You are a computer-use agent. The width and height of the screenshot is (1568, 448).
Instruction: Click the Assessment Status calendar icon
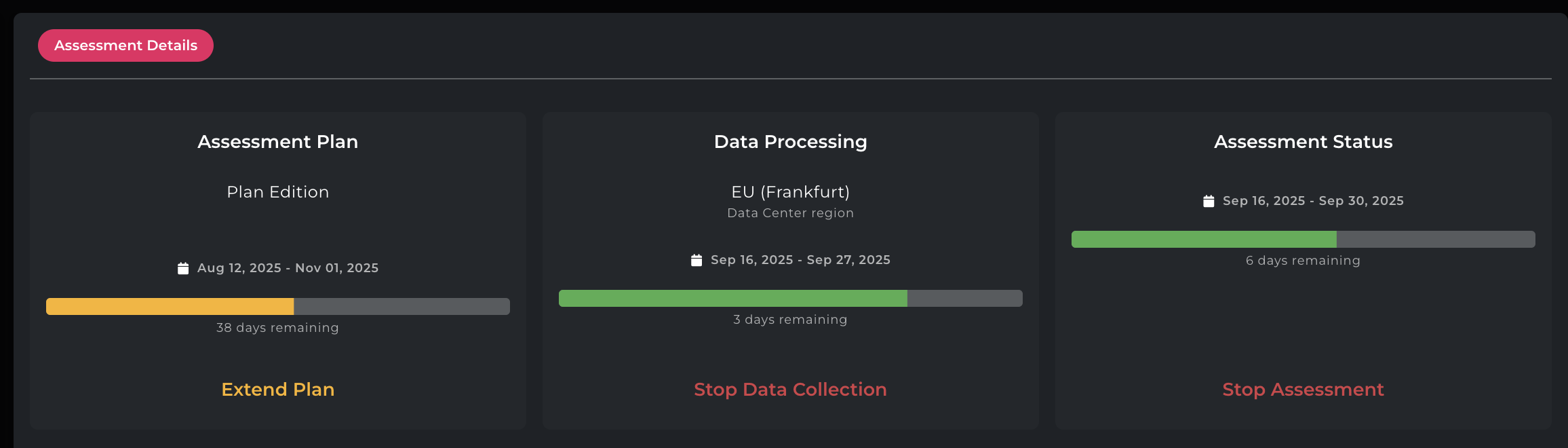[x=1209, y=201]
